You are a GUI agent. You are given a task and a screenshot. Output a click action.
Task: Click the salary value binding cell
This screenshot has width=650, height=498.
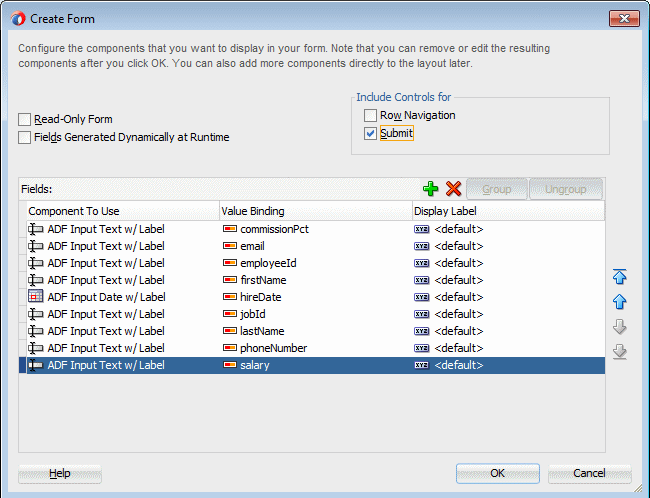pos(315,365)
